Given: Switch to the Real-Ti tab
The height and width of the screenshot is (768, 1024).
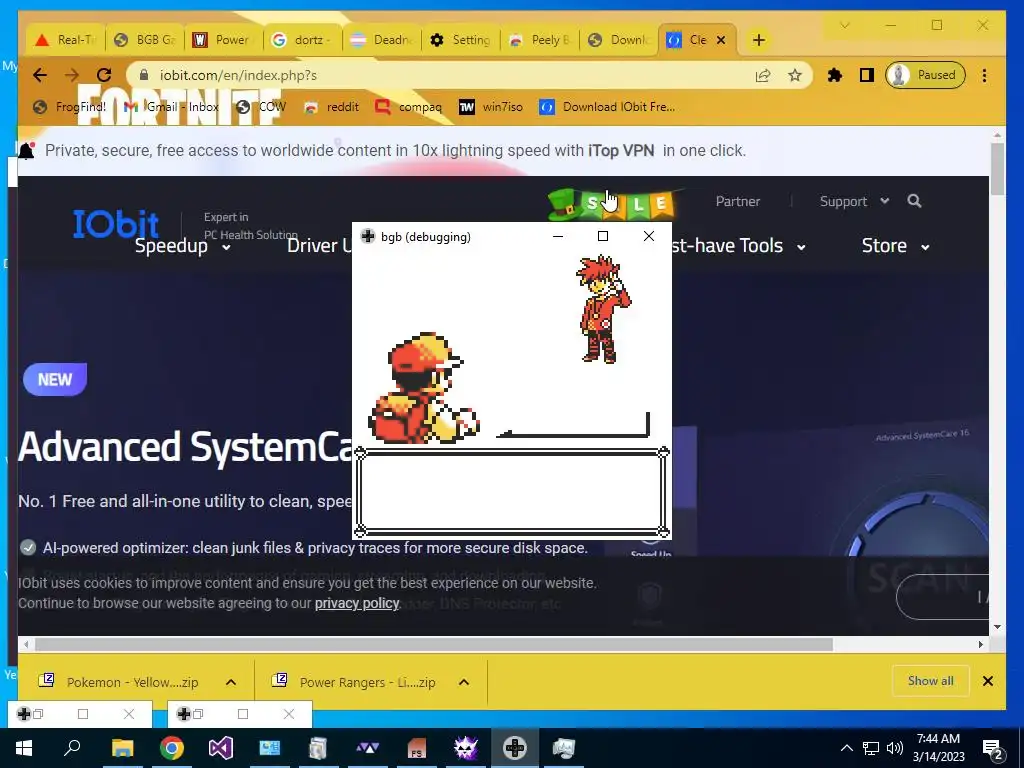Looking at the screenshot, I should click(x=65, y=40).
